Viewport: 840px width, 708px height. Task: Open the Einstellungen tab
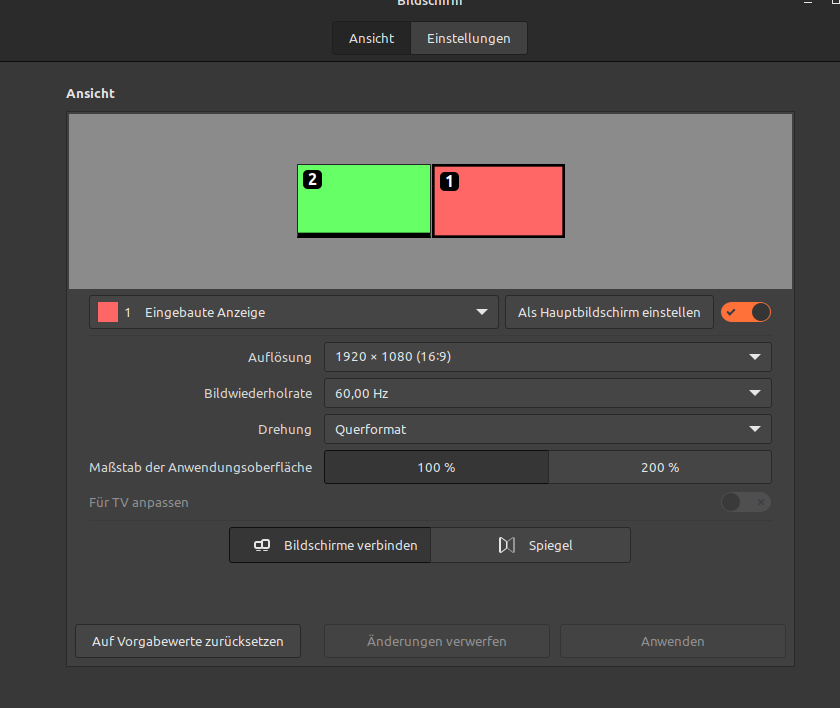(469, 39)
